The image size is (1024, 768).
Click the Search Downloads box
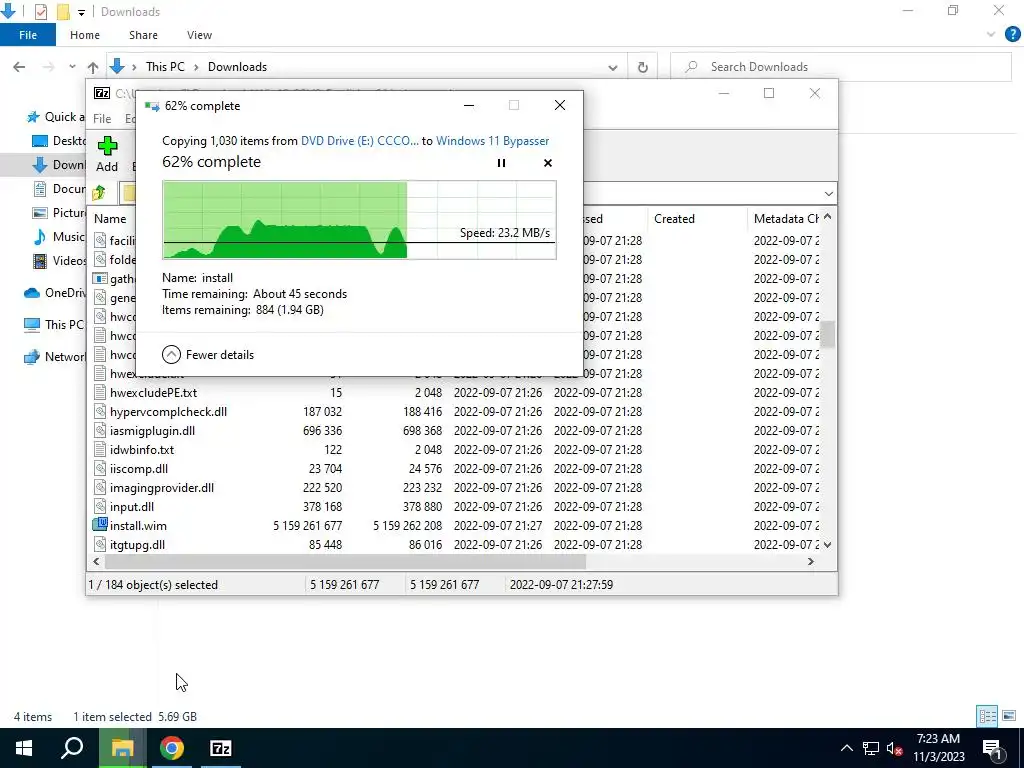coord(840,67)
